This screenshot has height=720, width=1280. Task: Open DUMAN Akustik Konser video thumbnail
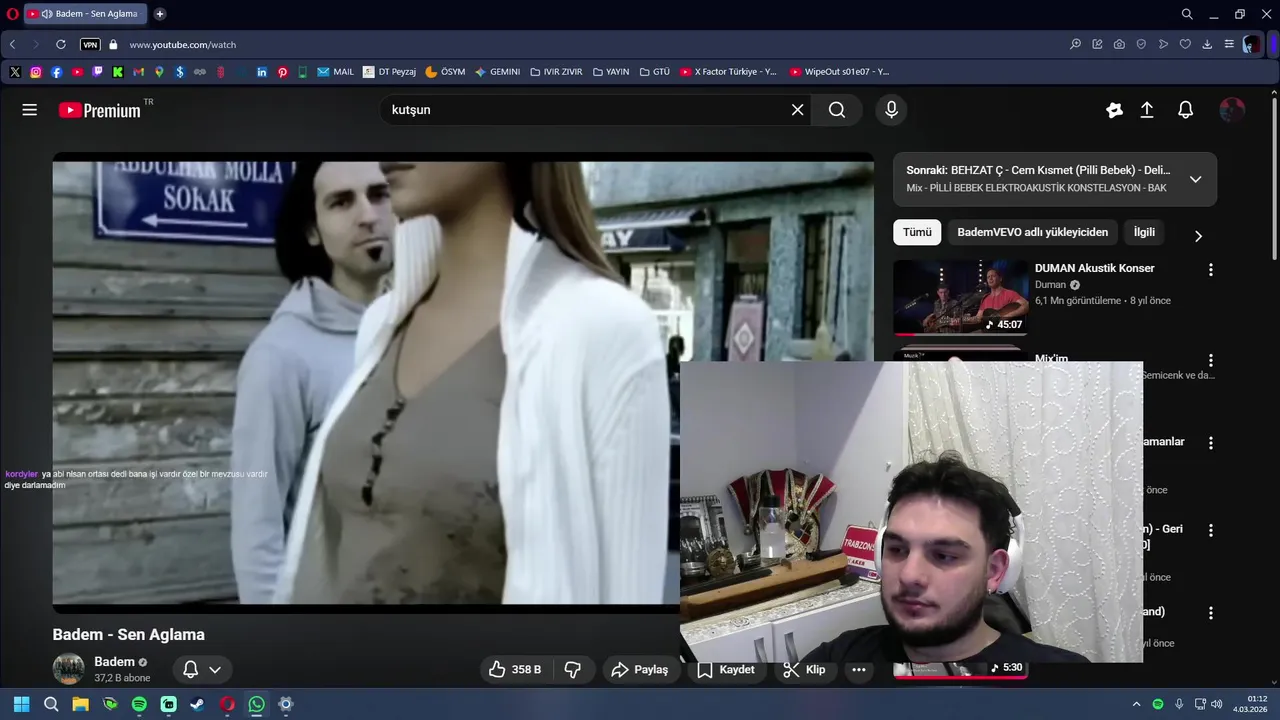[x=961, y=297]
